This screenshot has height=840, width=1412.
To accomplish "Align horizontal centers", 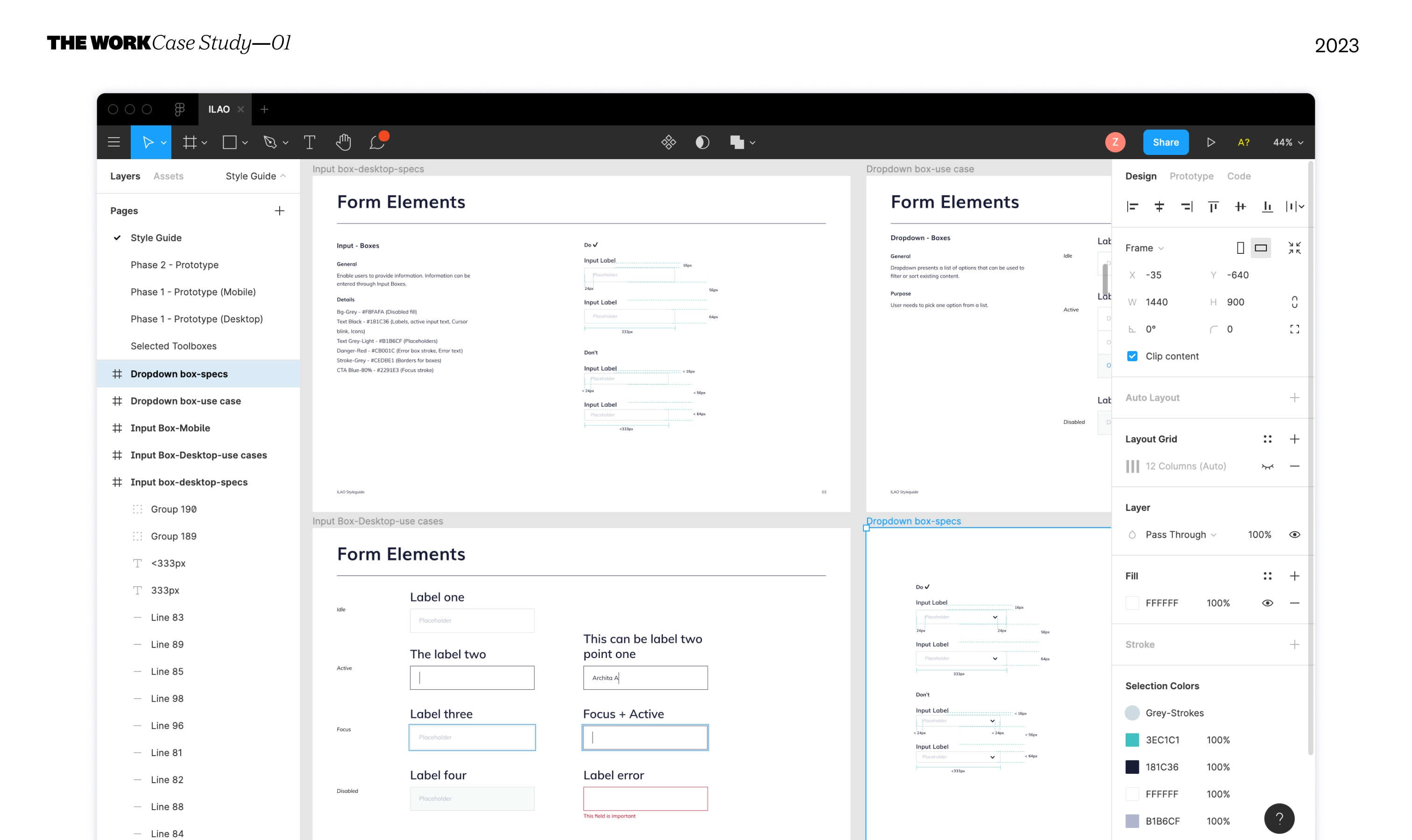I will (x=1159, y=207).
